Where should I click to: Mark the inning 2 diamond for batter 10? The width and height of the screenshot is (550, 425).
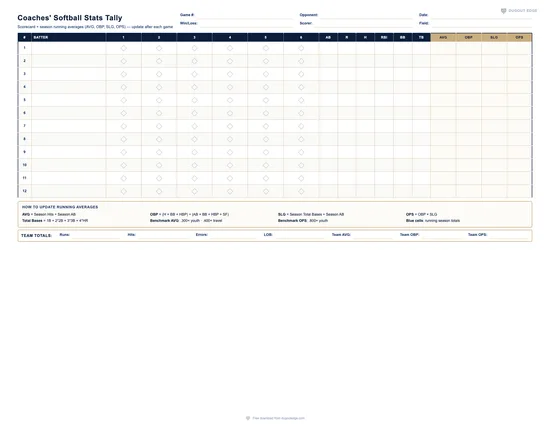(159, 165)
